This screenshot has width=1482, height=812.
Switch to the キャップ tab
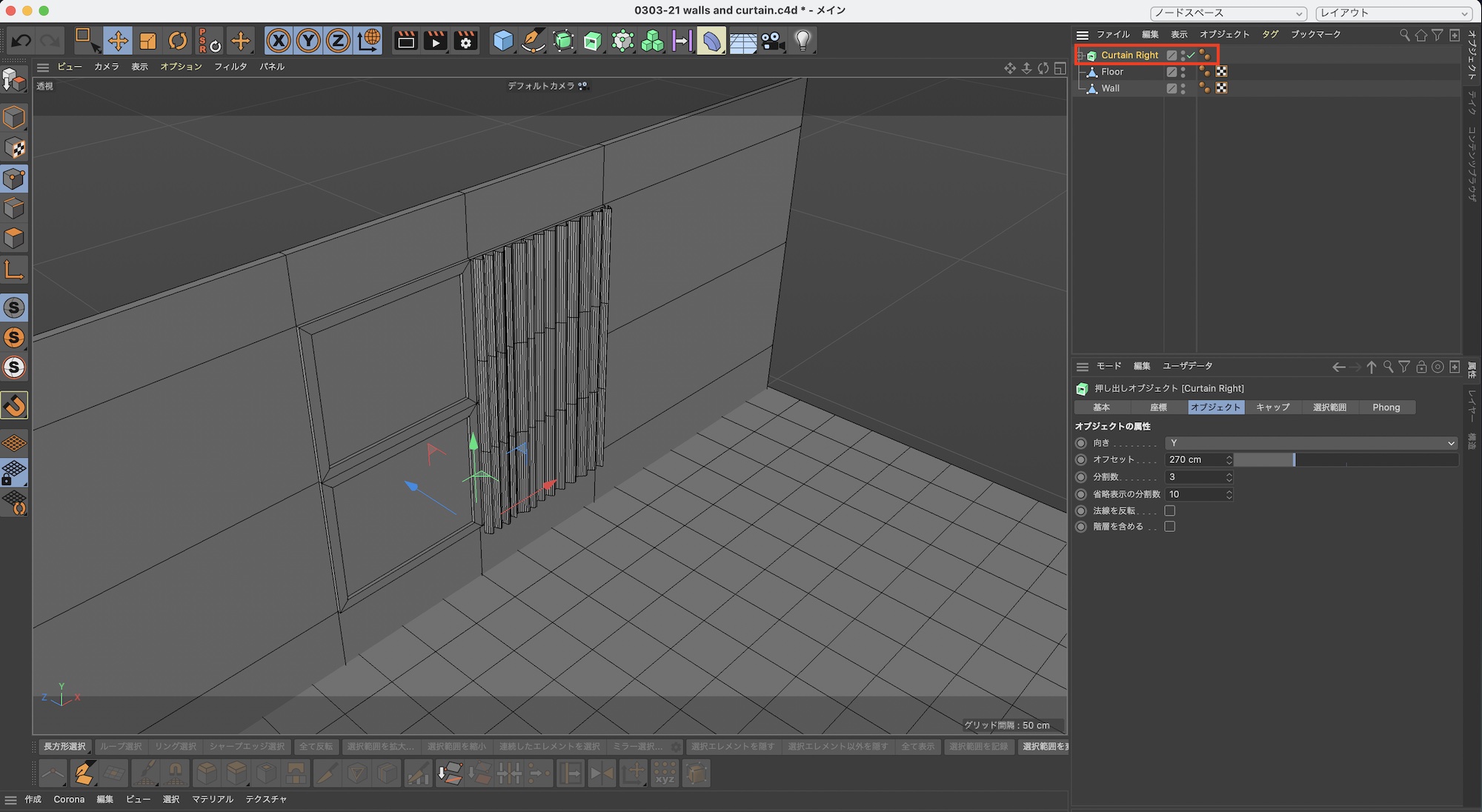pyautogui.click(x=1272, y=407)
